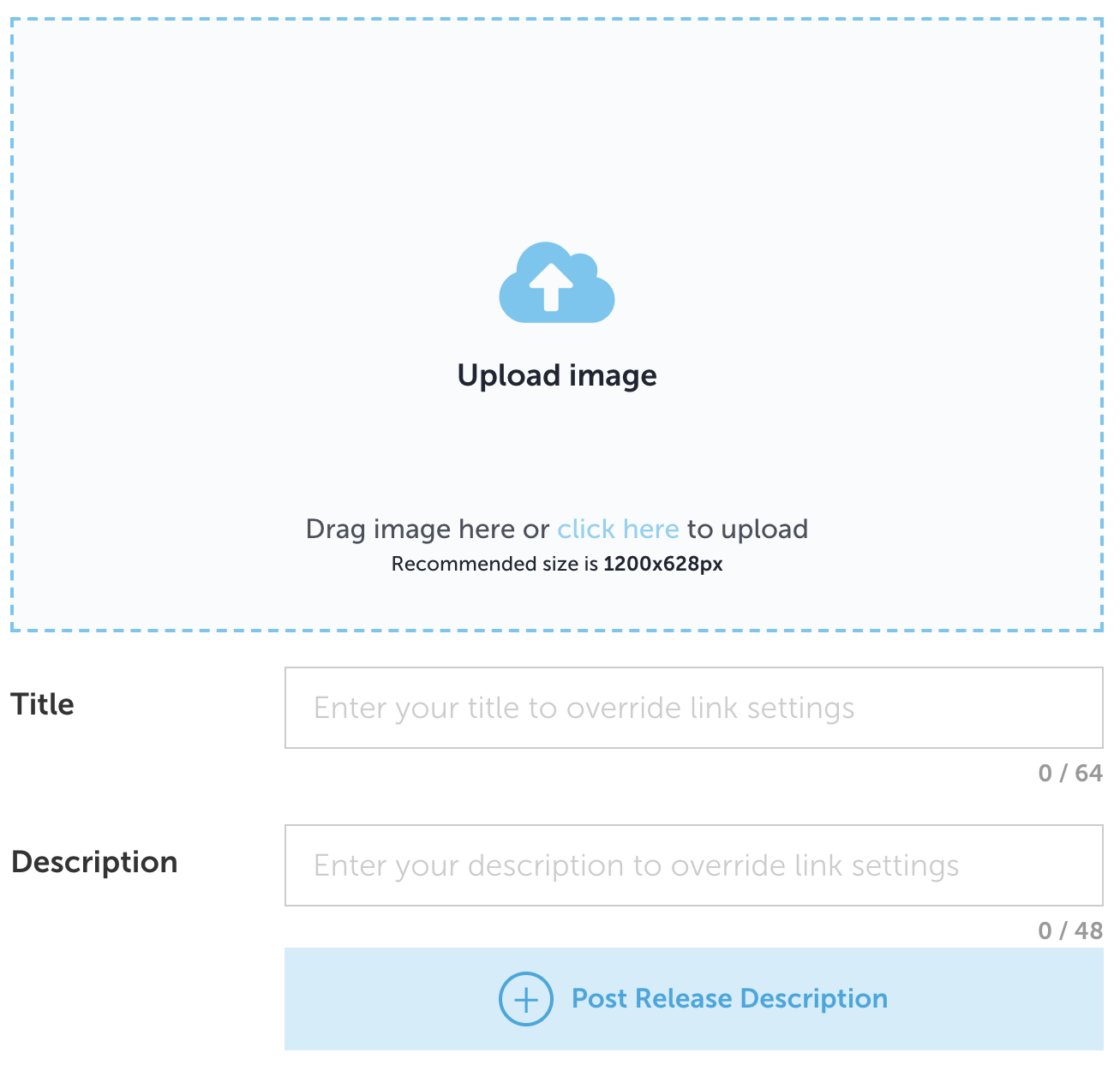
Task: Click the cloud upload icon
Action: coord(557,282)
